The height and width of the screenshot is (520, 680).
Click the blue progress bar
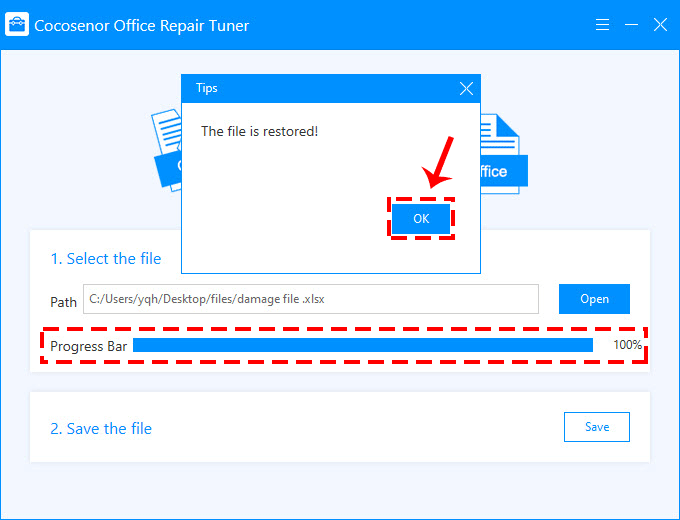point(363,345)
